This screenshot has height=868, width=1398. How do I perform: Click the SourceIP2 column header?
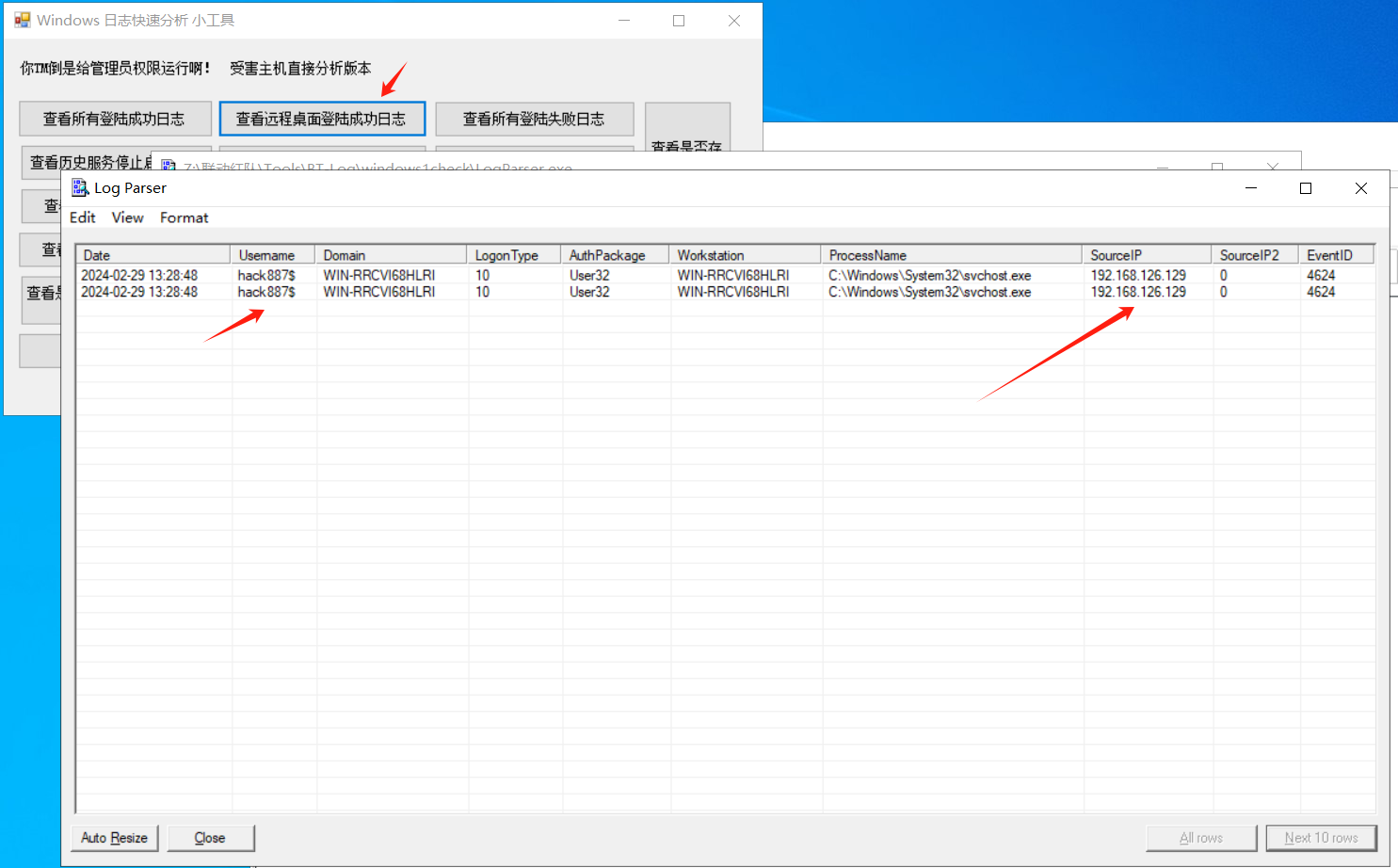click(x=1256, y=255)
